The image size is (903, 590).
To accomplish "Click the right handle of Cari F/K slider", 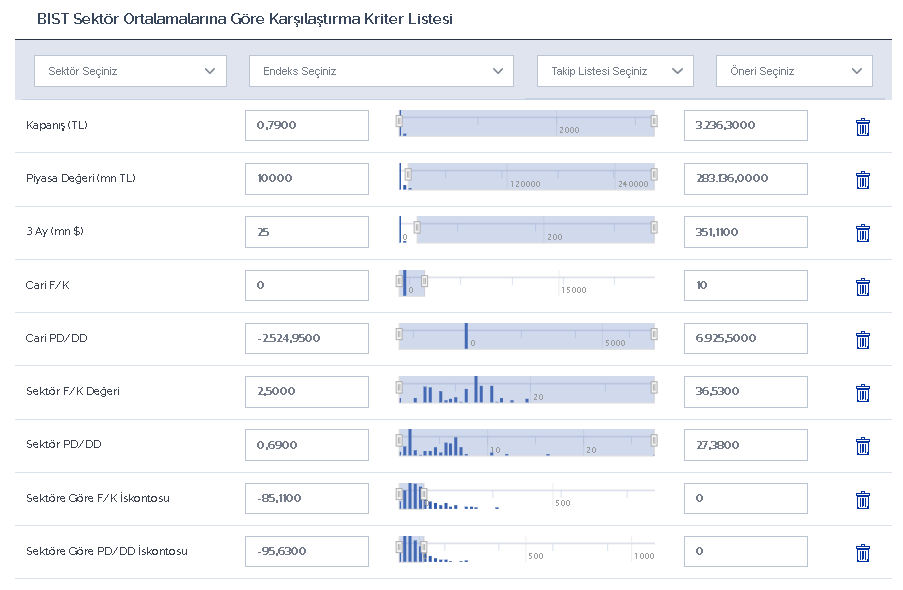I will tap(424, 282).
